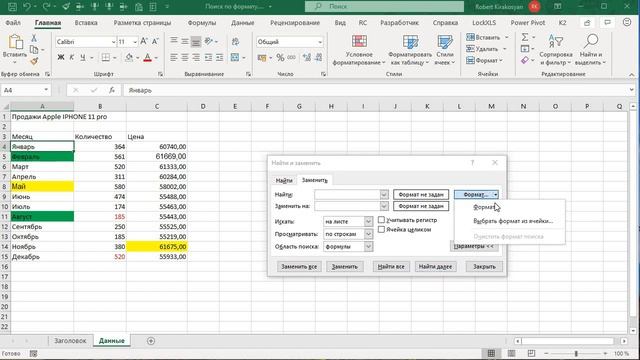The width and height of the screenshot is (640, 360).
Task: Expand the Найти field history dropdown
Action: click(384, 195)
